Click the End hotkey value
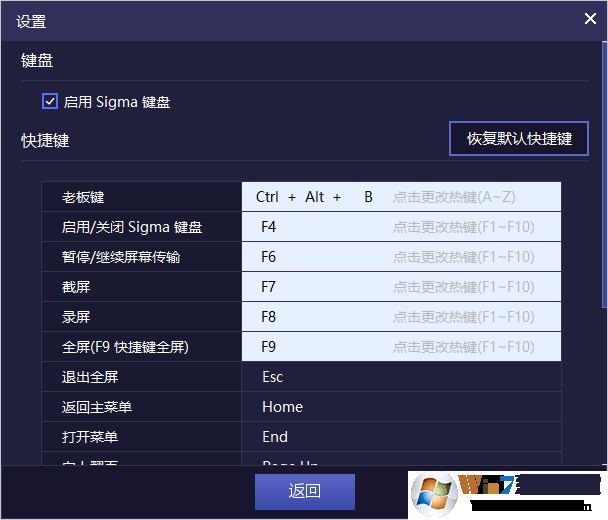 (x=275, y=437)
